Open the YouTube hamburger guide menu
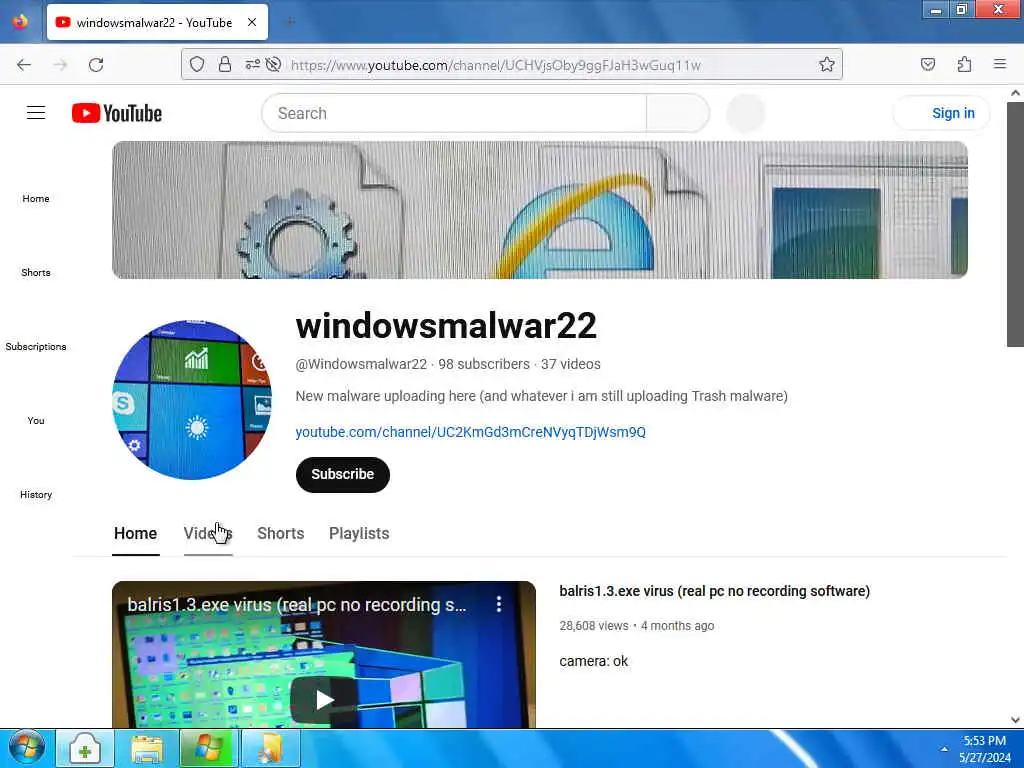Screen dimensions: 1024x768 [x=36, y=113]
